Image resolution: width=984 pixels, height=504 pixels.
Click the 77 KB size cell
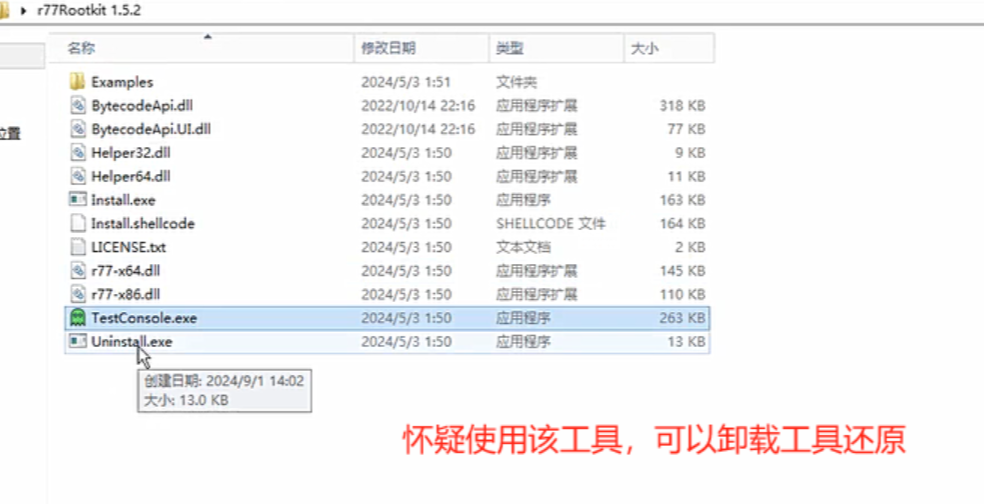[687, 129]
